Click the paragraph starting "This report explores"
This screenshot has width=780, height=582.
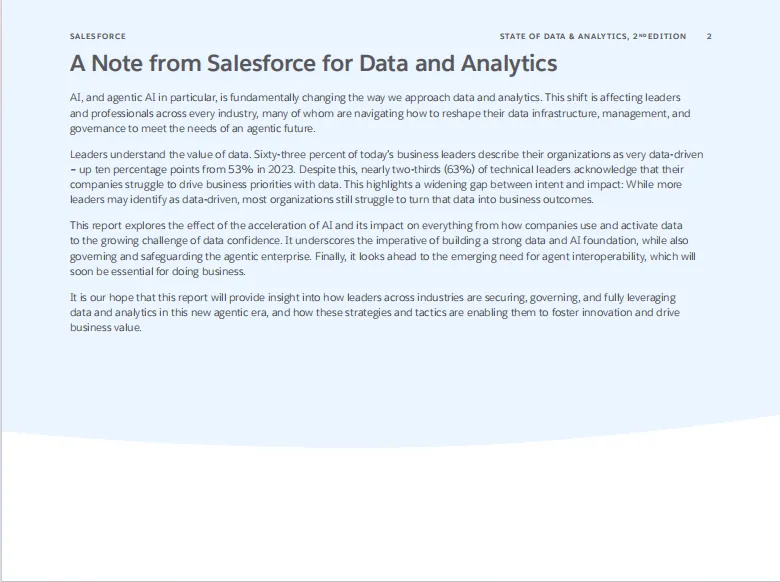click(x=383, y=248)
